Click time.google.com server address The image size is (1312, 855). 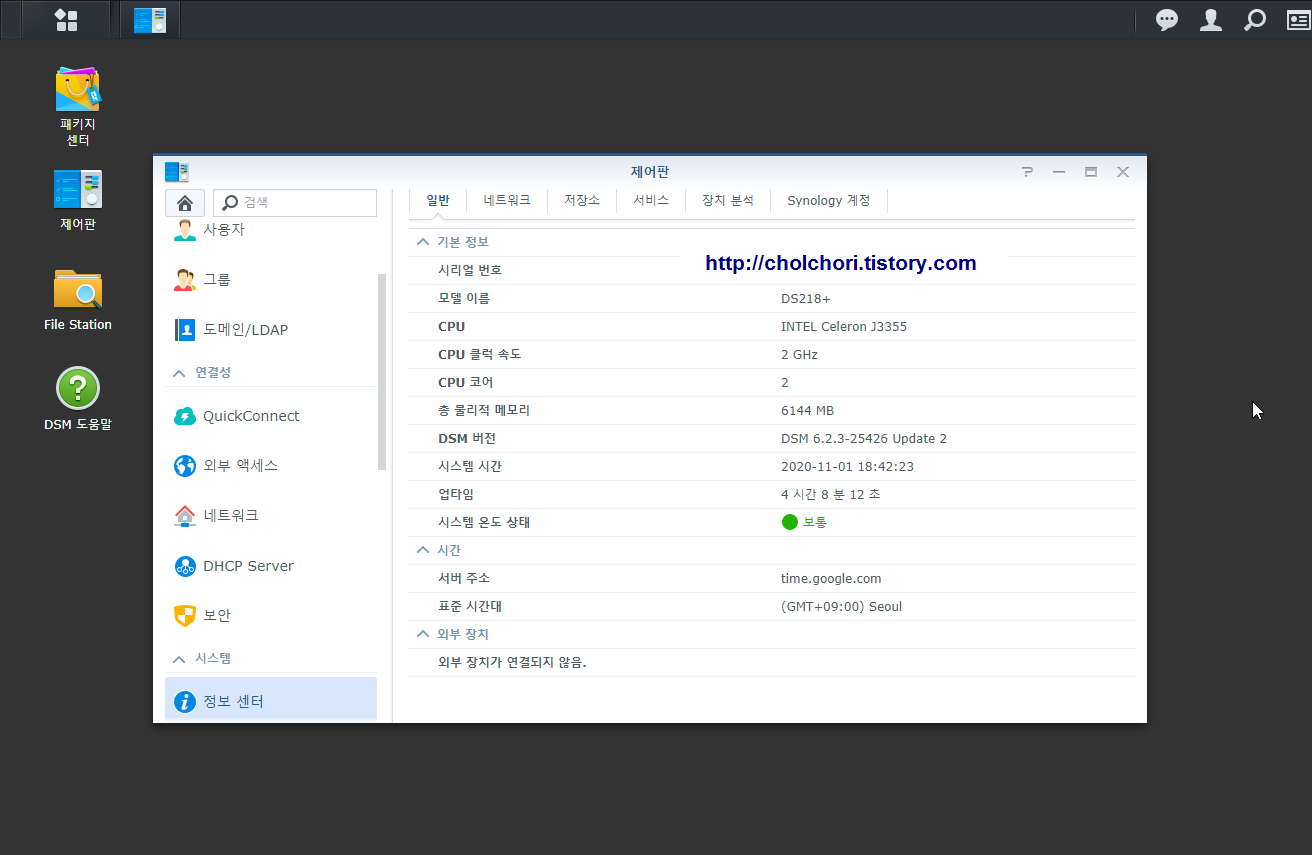pyautogui.click(x=831, y=579)
